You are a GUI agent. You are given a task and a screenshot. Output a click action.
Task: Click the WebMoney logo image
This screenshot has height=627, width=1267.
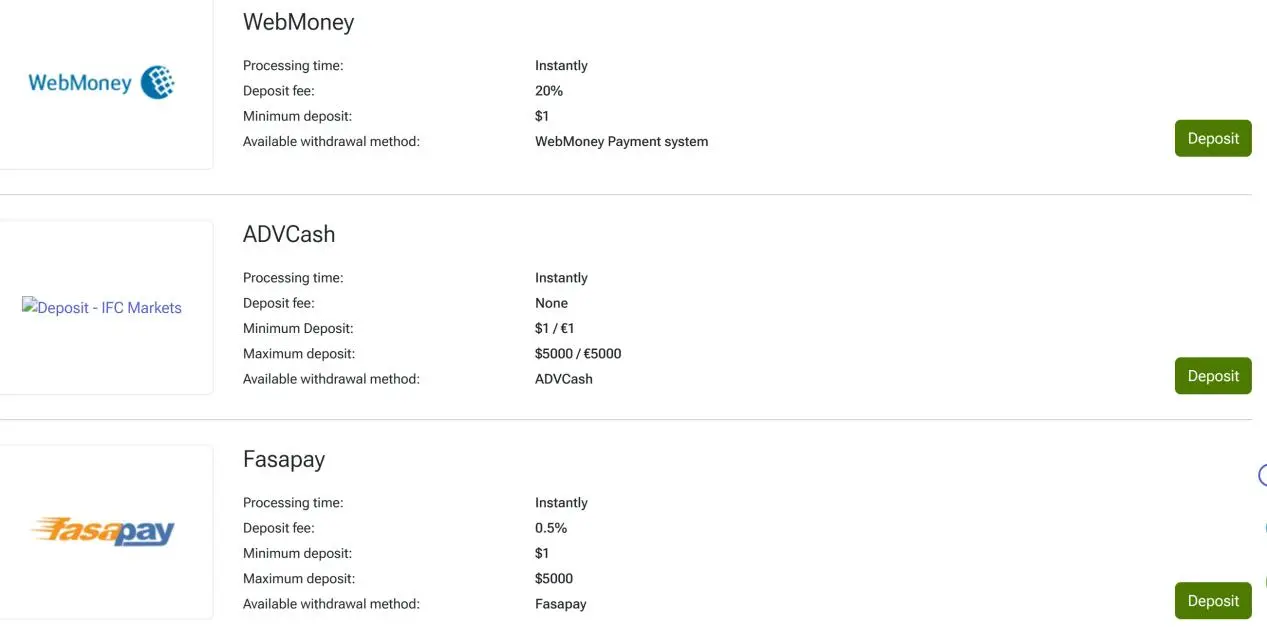(x=102, y=82)
